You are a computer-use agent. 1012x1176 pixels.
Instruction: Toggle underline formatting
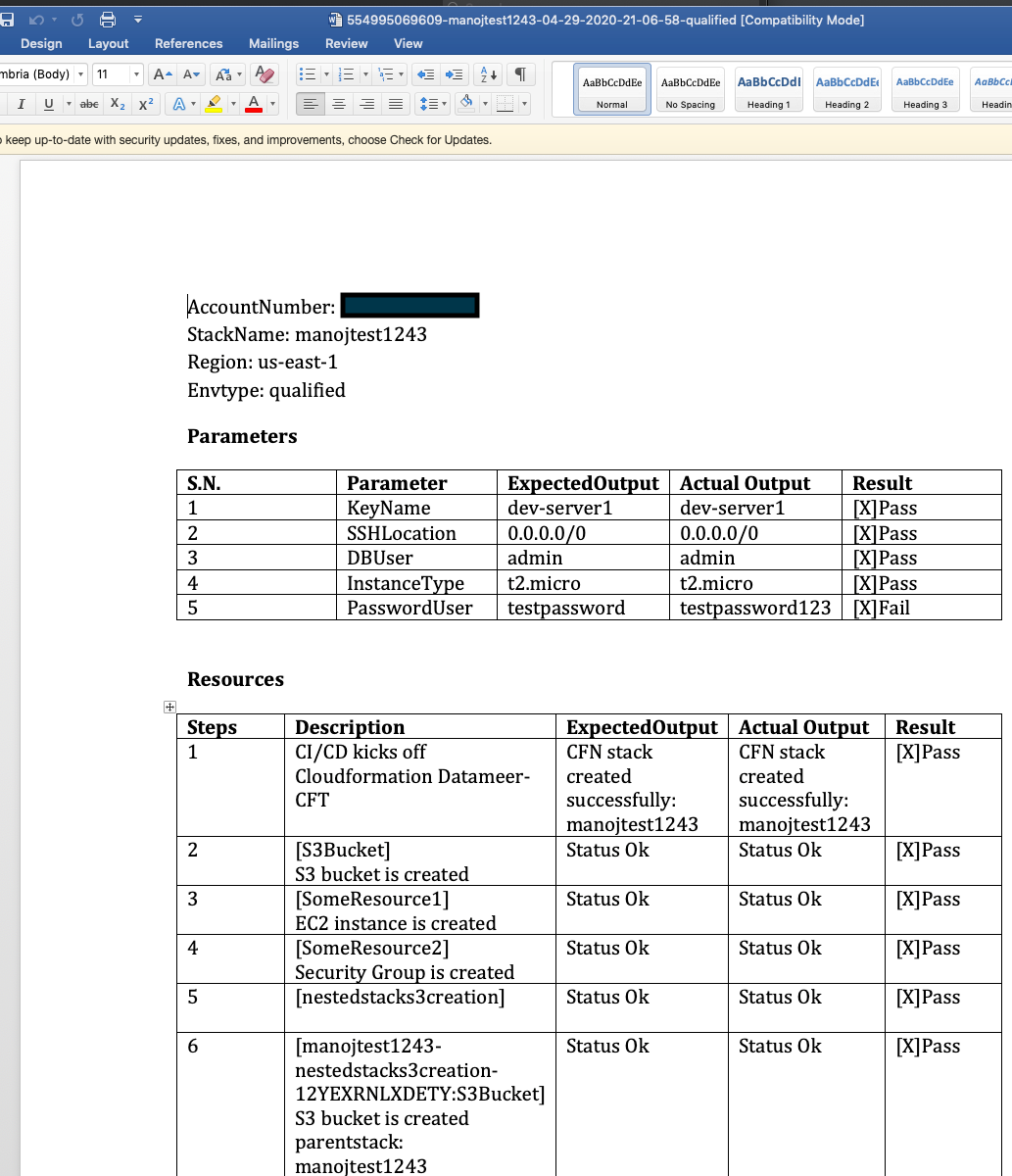point(48,104)
